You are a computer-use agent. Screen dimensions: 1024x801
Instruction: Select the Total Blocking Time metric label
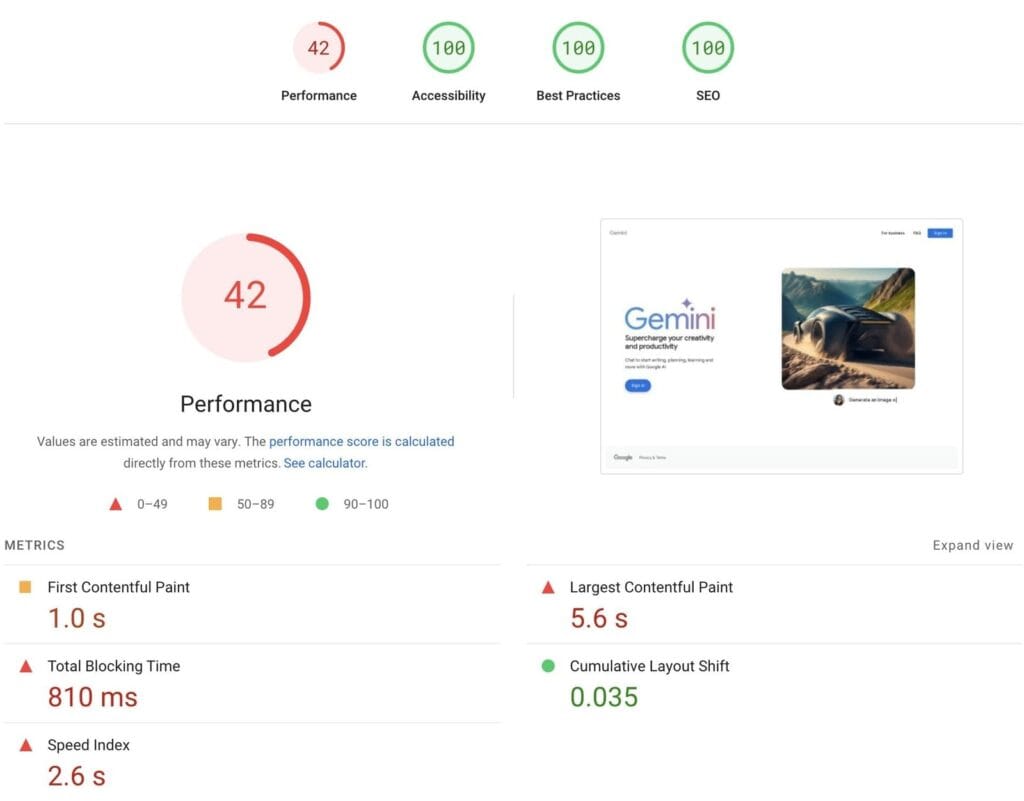coord(114,666)
